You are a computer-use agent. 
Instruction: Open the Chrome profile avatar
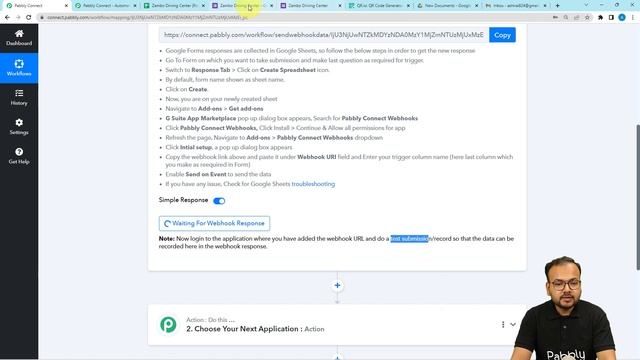622,18
